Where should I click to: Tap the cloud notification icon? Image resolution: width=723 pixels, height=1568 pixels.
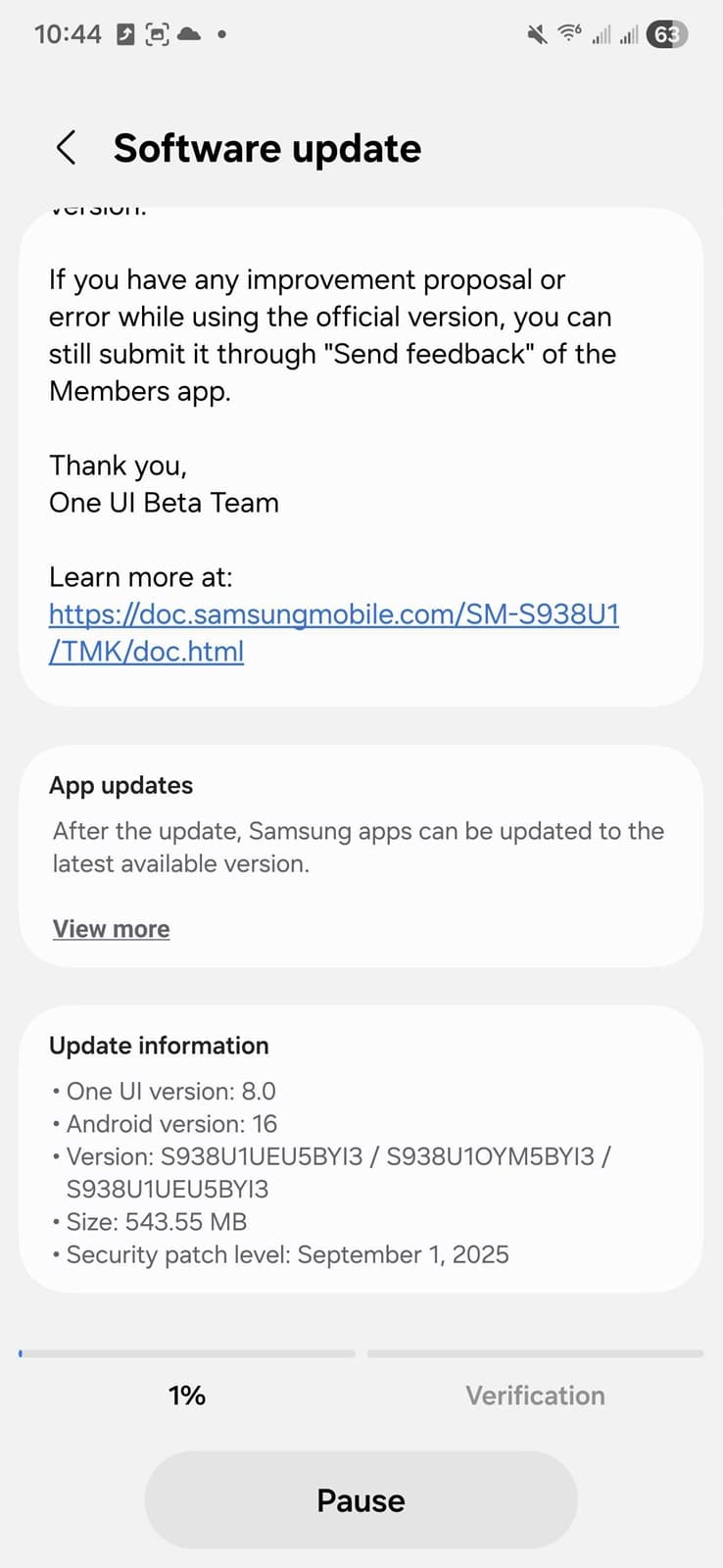click(189, 34)
